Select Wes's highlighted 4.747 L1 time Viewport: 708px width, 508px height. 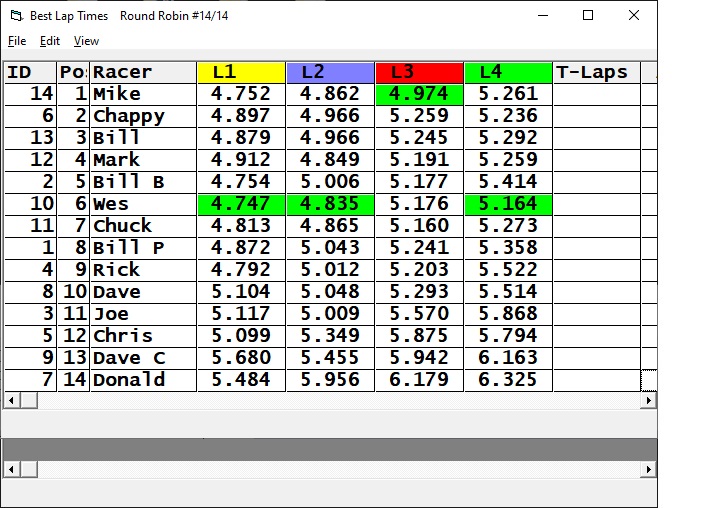coord(241,204)
